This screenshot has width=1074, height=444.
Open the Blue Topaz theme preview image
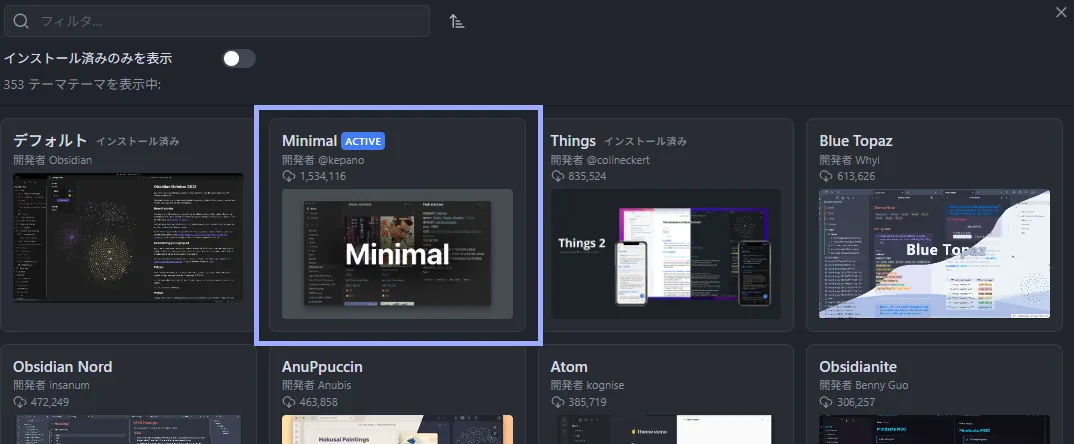point(934,254)
